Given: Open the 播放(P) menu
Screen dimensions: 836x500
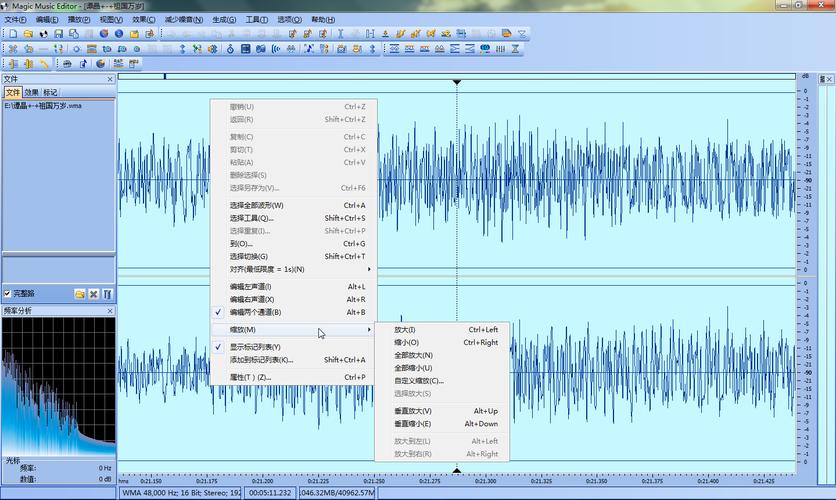Looking at the screenshot, I should [x=79, y=20].
